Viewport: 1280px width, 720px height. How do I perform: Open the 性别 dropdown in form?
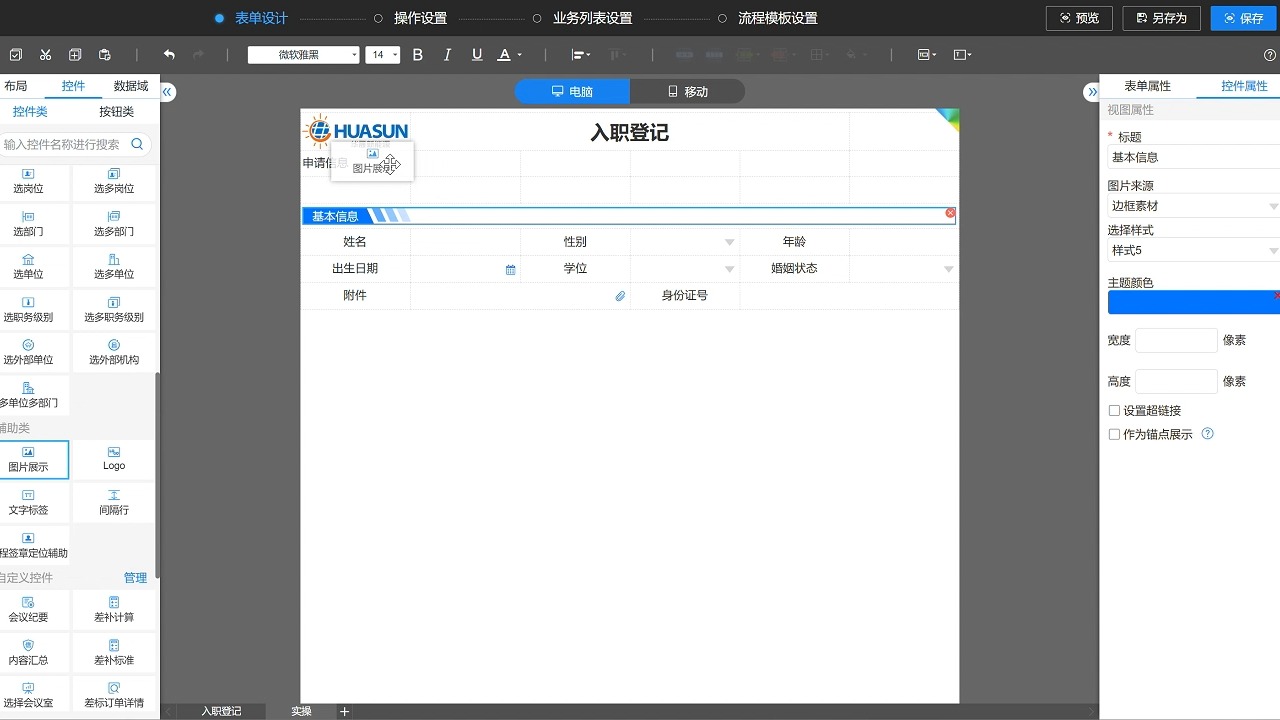(730, 242)
